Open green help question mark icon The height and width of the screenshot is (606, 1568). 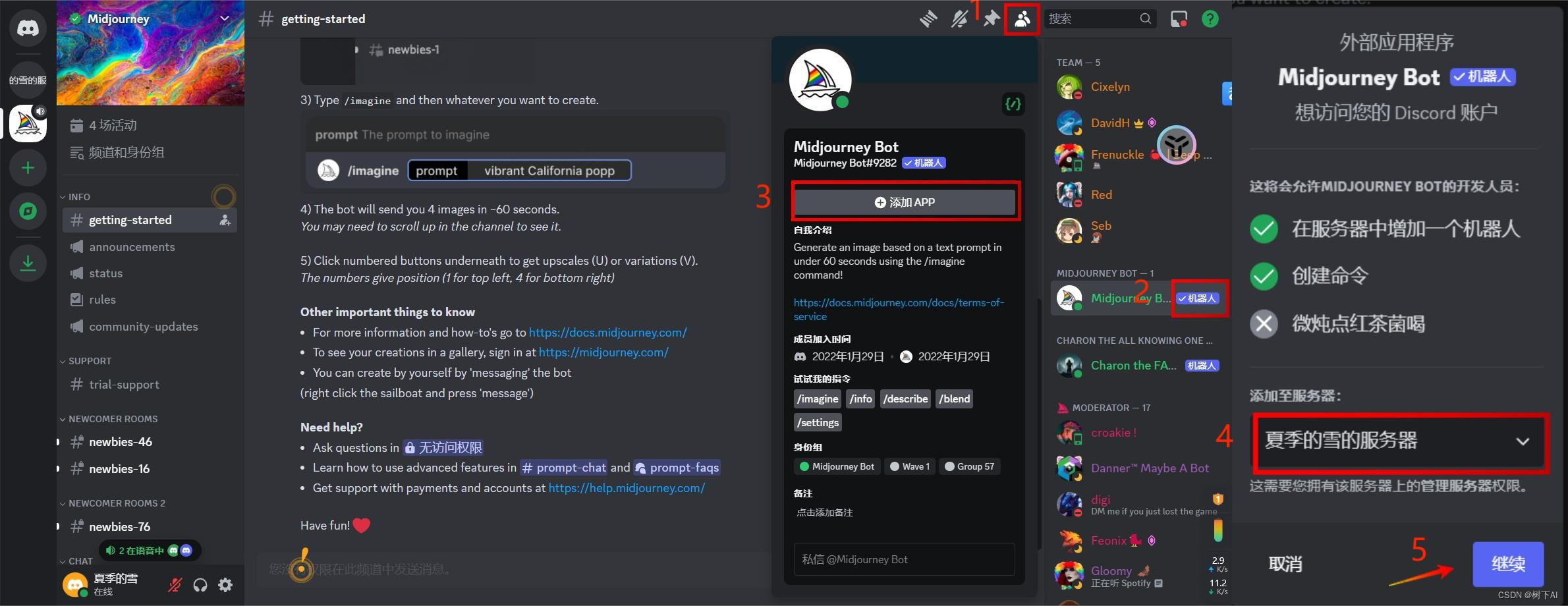tap(1210, 19)
